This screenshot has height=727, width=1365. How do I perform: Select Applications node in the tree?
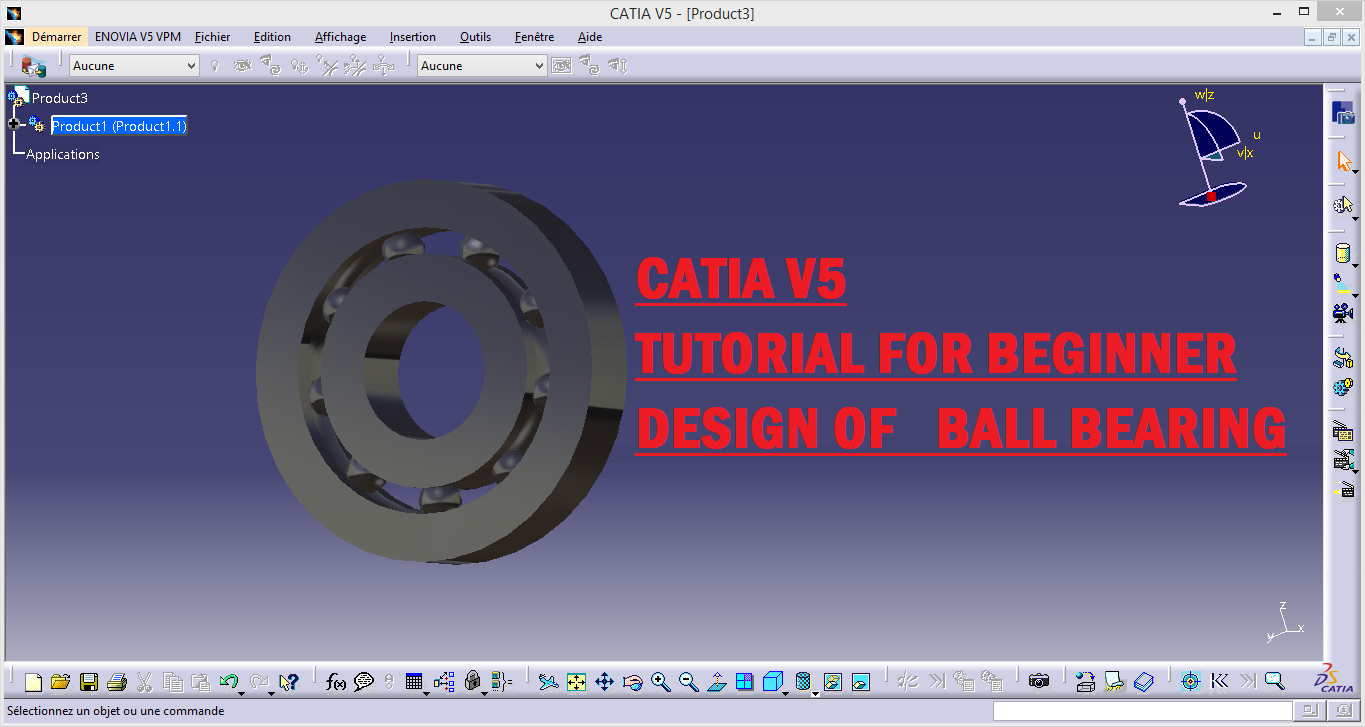[x=63, y=154]
